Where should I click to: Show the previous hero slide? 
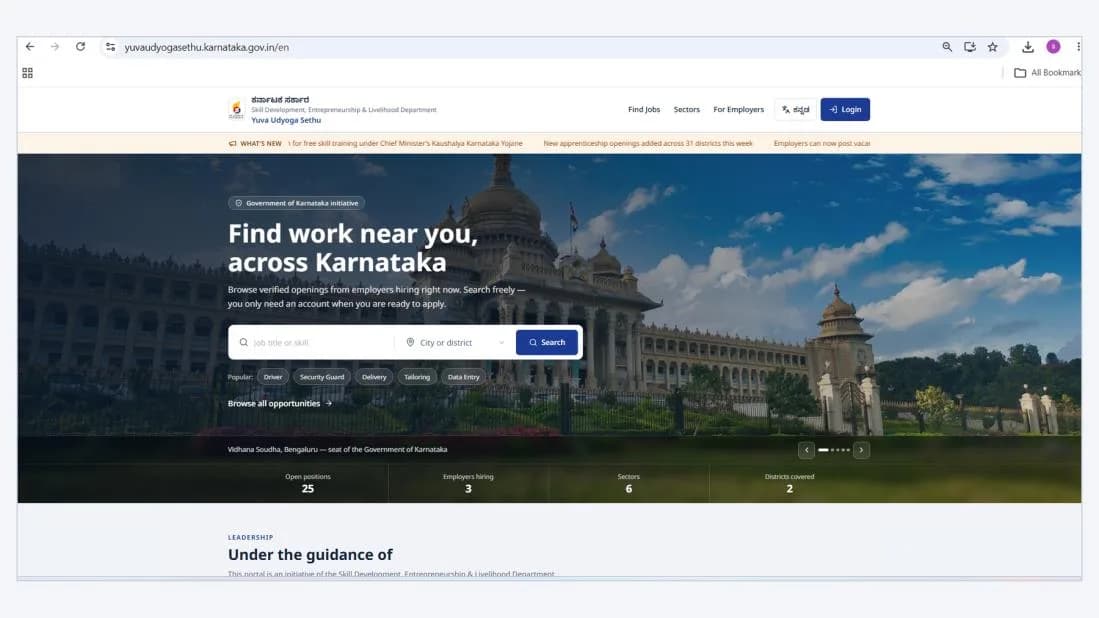click(806, 450)
